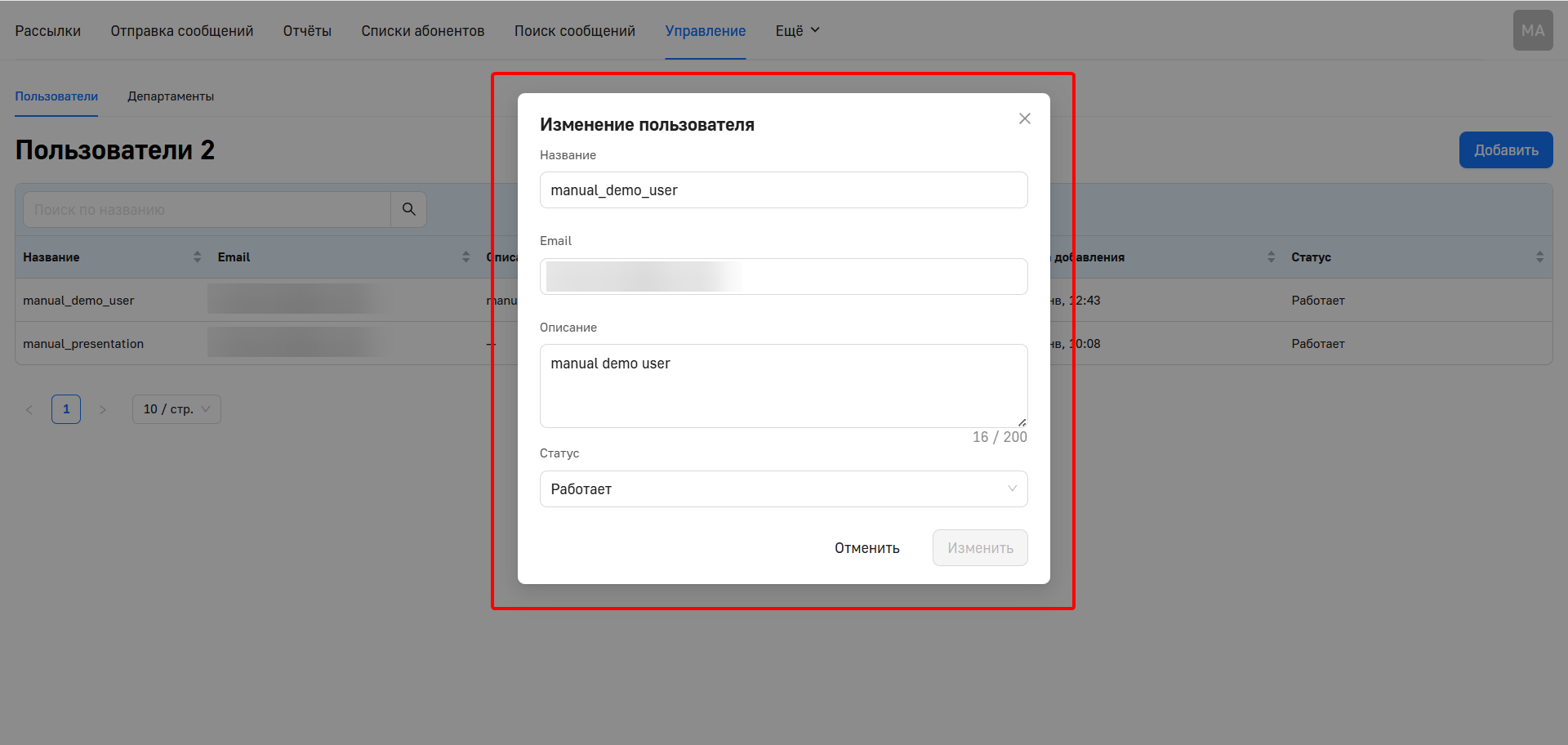The image size is (1568, 745).
Task: Go to the Рассылки section
Action: click(x=47, y=30)
